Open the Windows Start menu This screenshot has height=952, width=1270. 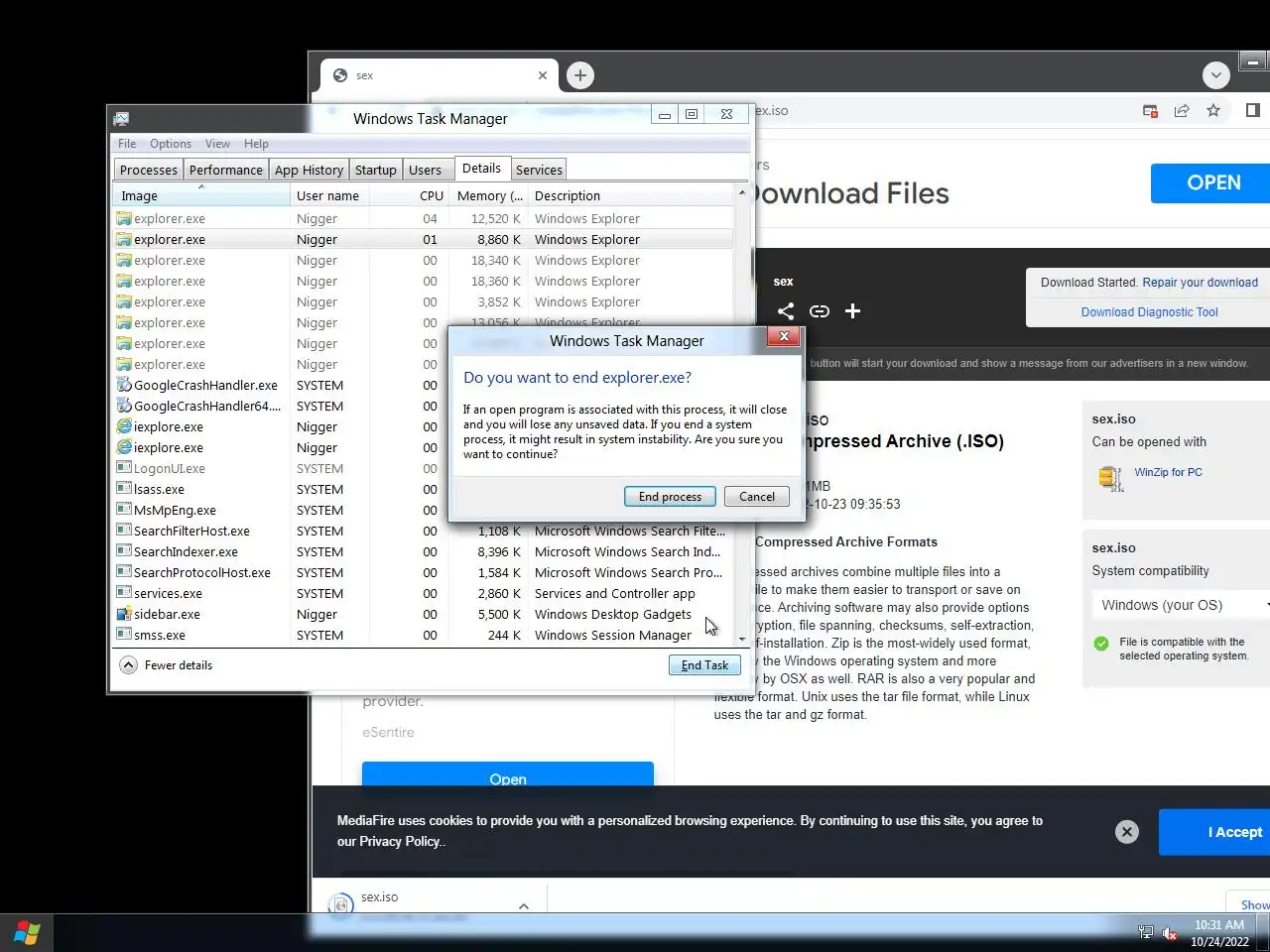pos(27,933)
